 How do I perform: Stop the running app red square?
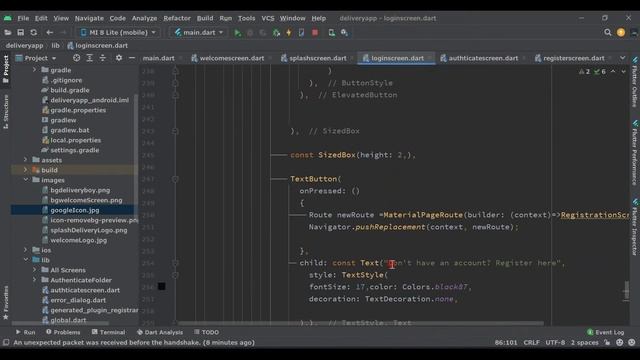(x=315, y=33)
